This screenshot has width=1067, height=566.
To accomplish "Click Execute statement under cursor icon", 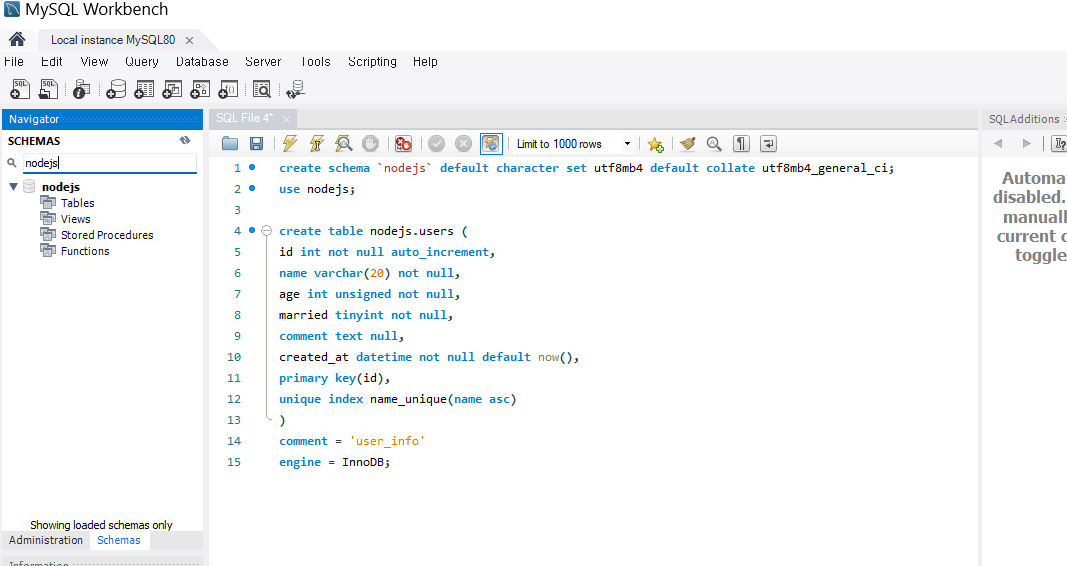I will [316, 144].
